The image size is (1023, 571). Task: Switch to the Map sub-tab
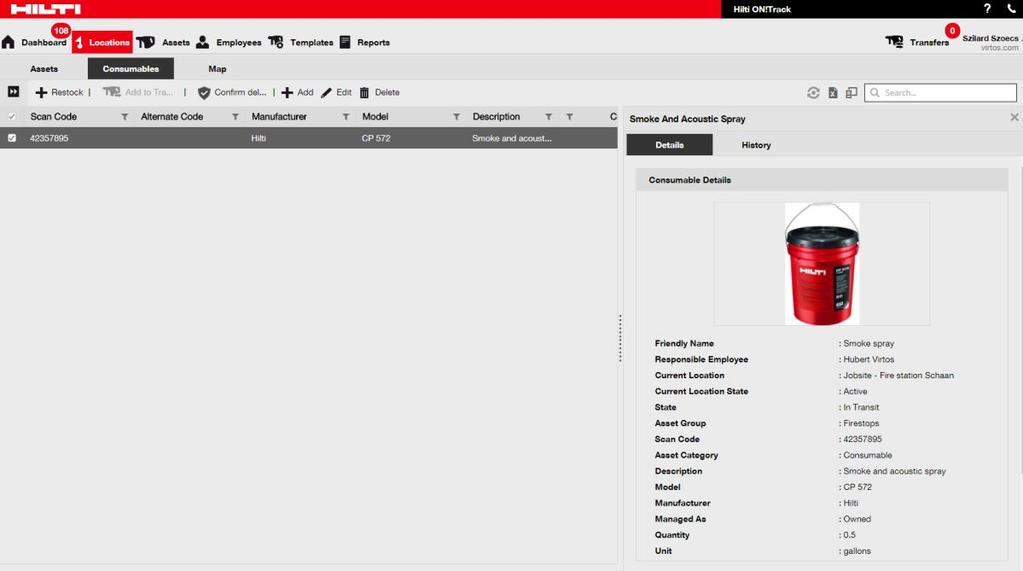tap(217, 69)
